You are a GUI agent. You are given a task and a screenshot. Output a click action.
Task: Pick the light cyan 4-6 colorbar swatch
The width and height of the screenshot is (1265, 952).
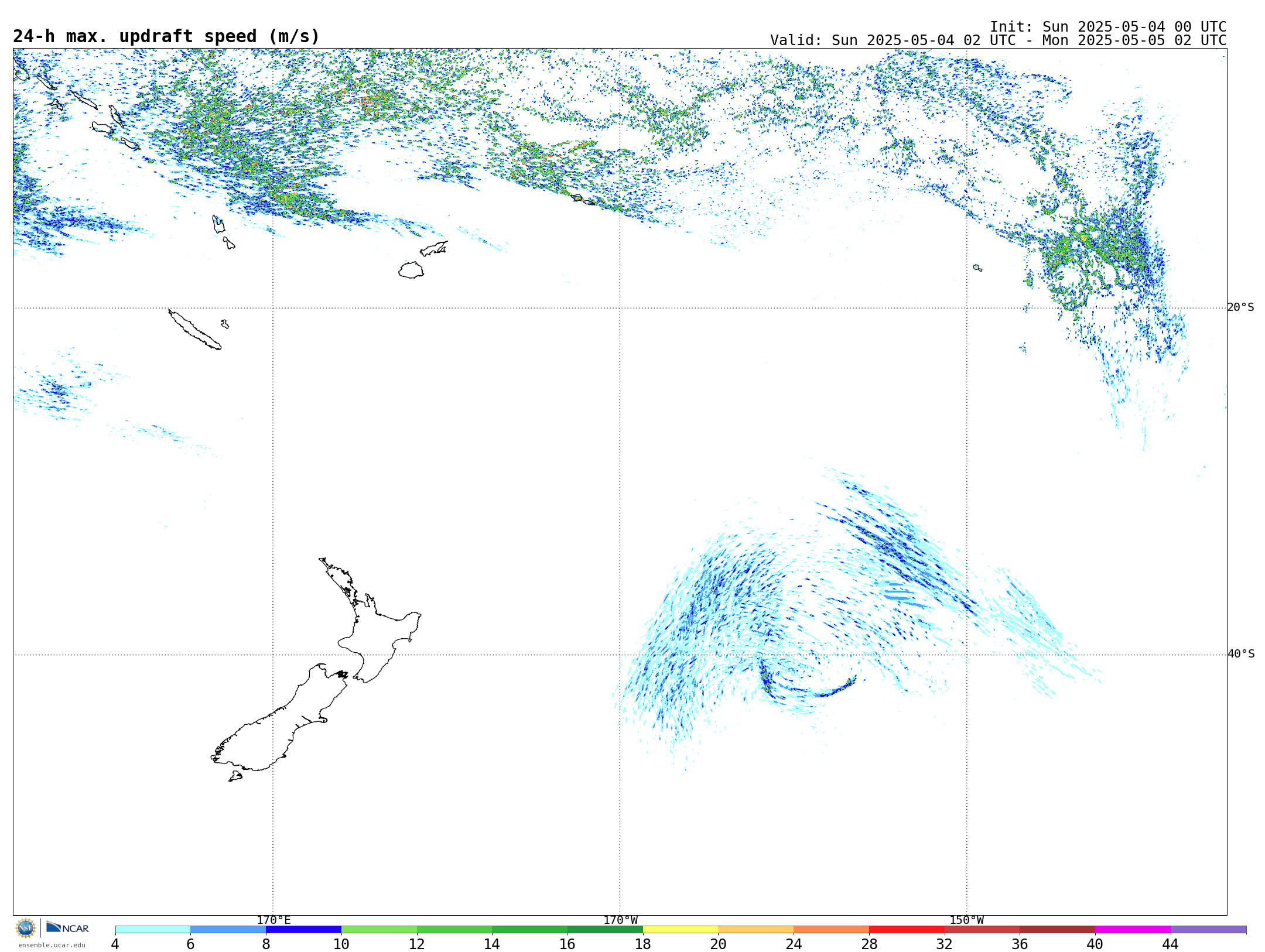tap(153, 930)
